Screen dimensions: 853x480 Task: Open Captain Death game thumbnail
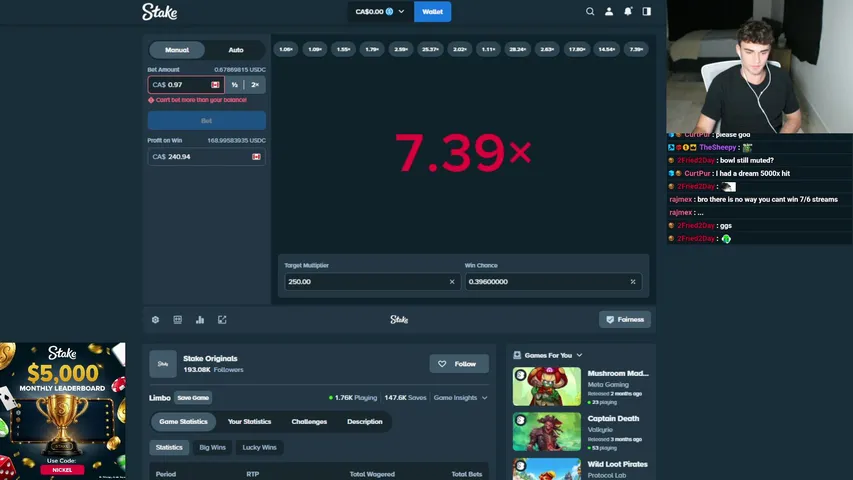547,432
